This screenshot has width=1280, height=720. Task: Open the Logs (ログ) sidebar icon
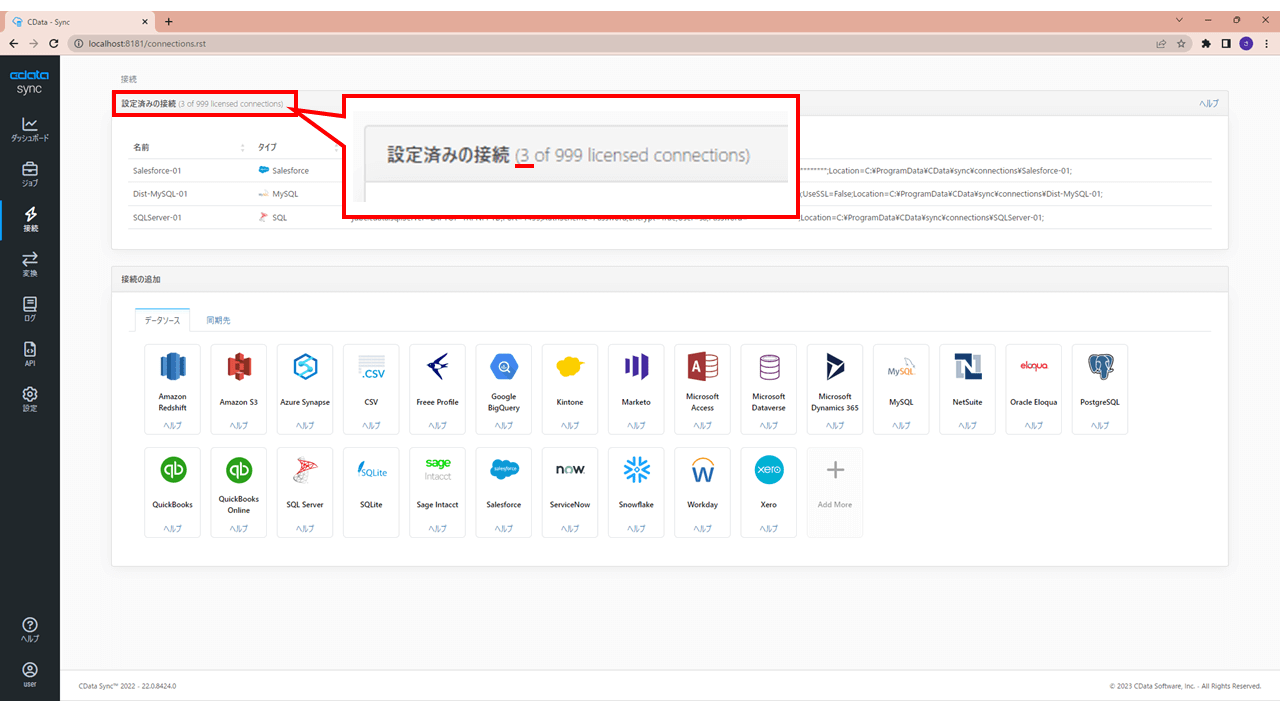pos(30,310)
